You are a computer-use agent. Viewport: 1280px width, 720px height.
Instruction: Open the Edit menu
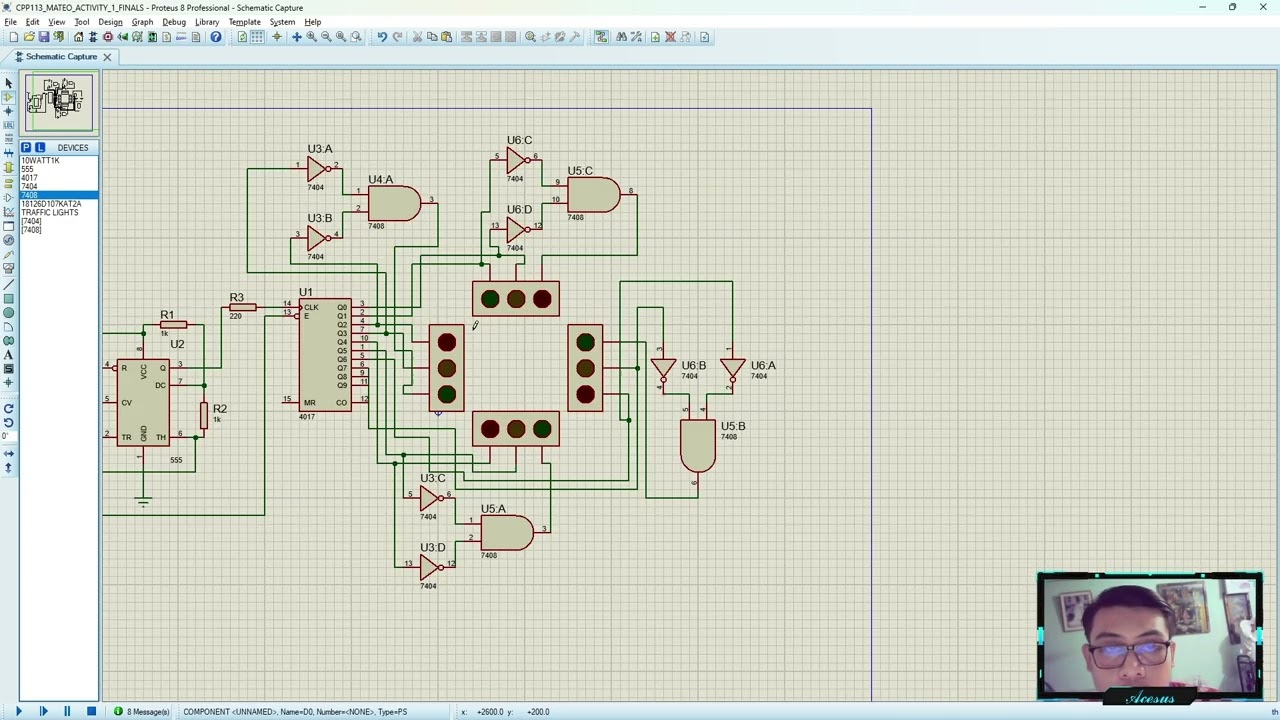(33, 22)
